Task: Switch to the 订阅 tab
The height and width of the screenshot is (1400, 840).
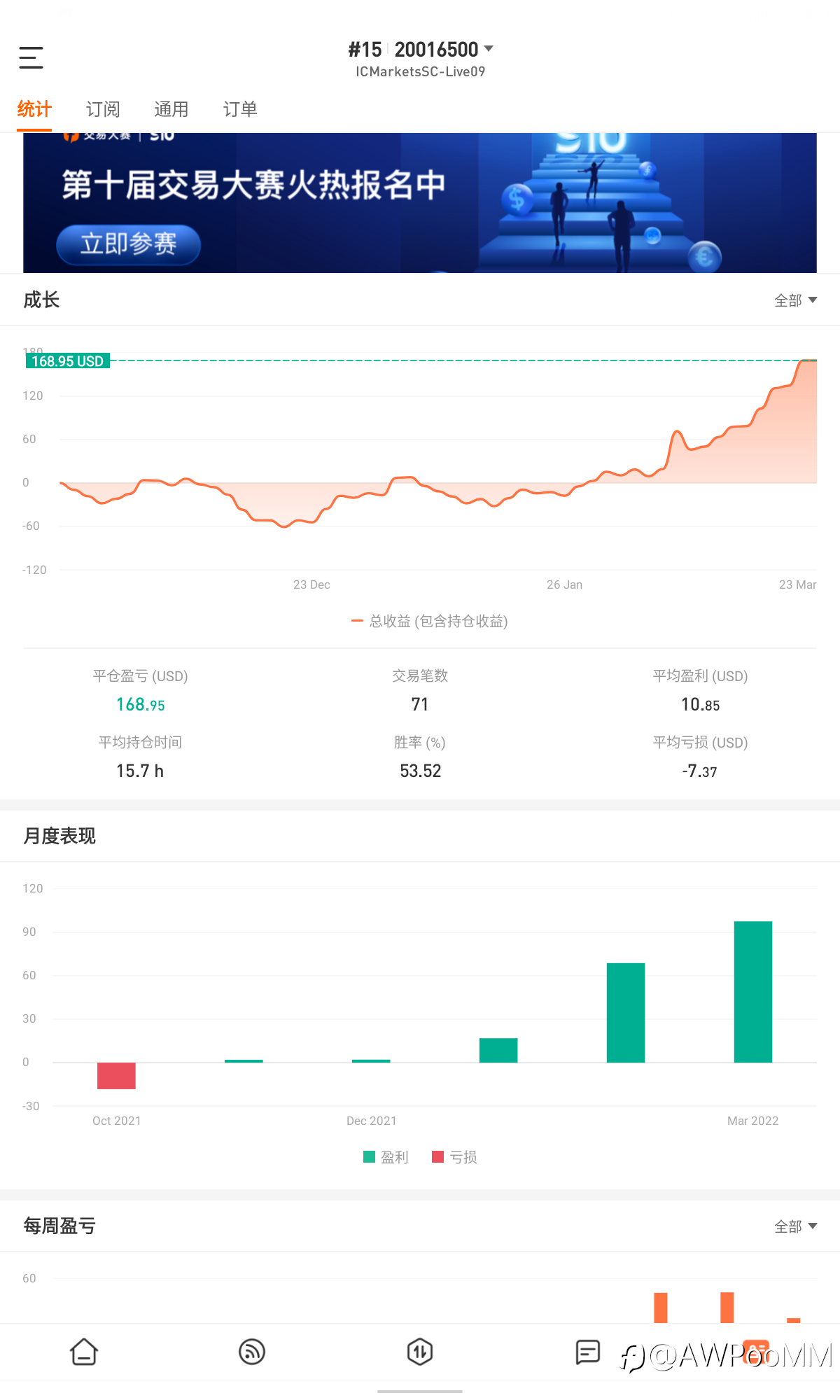Action: click(103, 109)
